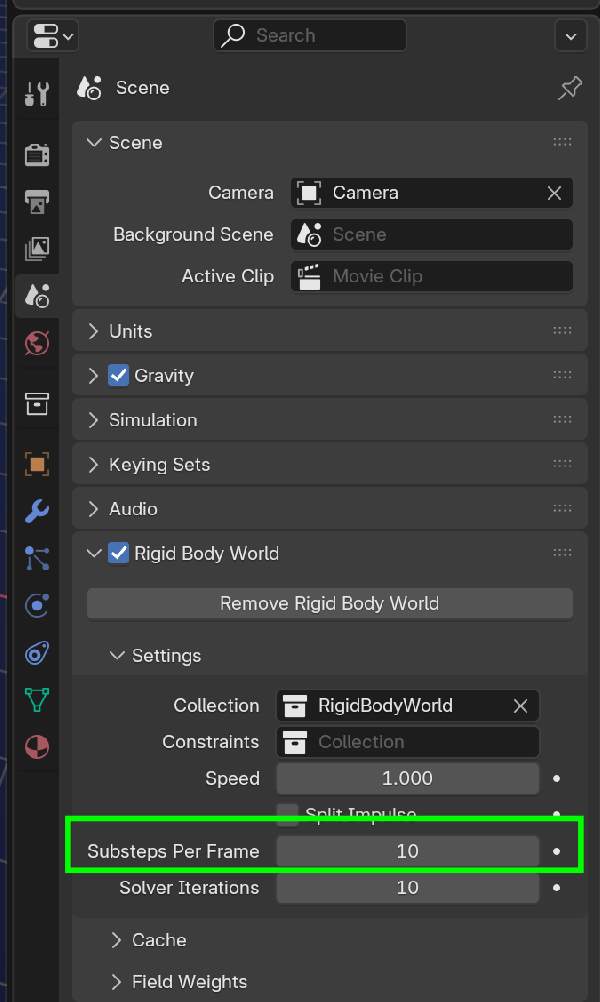The width and height of the screenshot is (600, 1002).
Task: Adjust the Substeps Per Frame value
Action: pyautogui.click(x=406, y=851)
